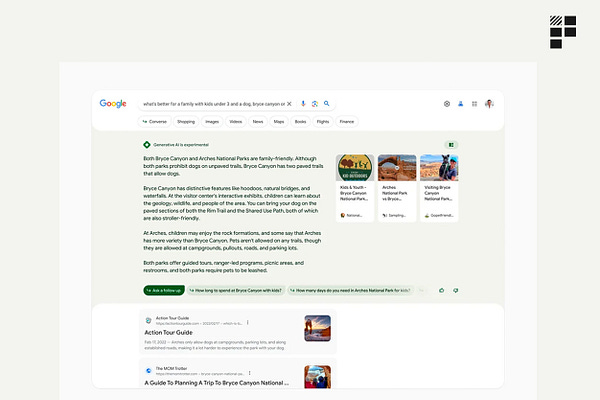600x400 pixels.
Task: Click The MOM Trotter result thumbnail
Action: click(x=318, y=377)
